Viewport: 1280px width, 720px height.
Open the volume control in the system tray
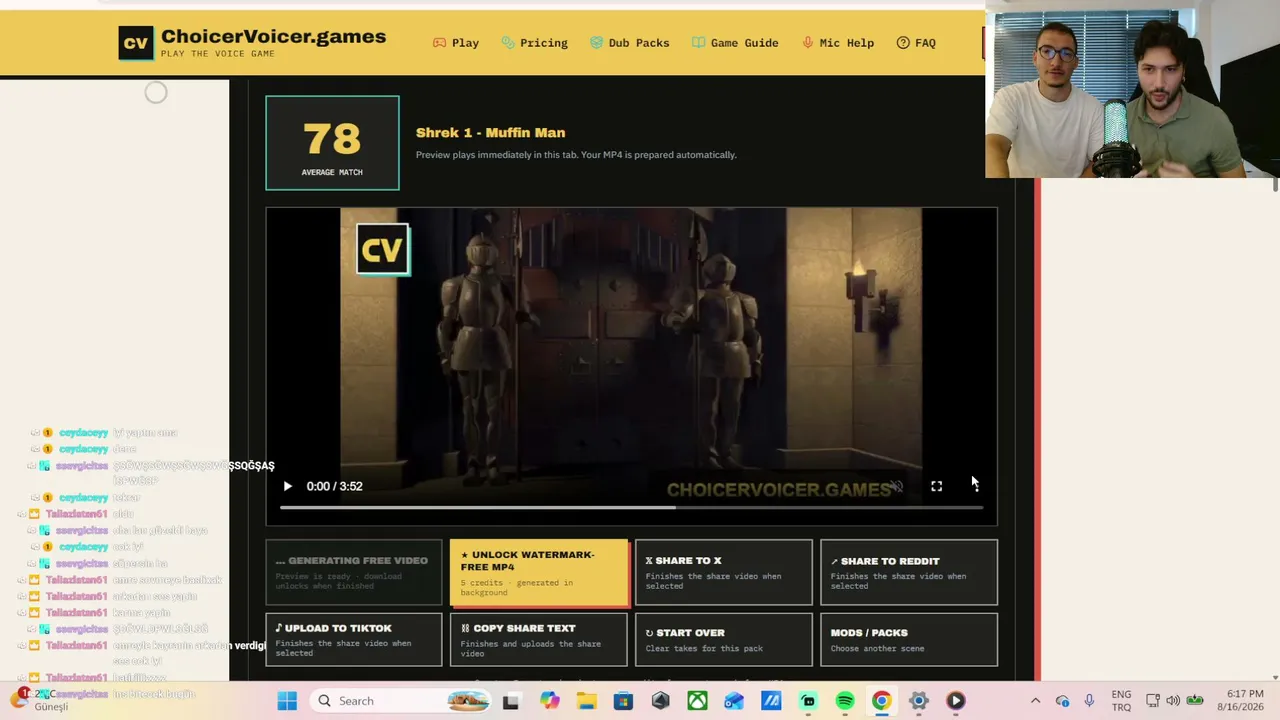[x=1173, y=701]
